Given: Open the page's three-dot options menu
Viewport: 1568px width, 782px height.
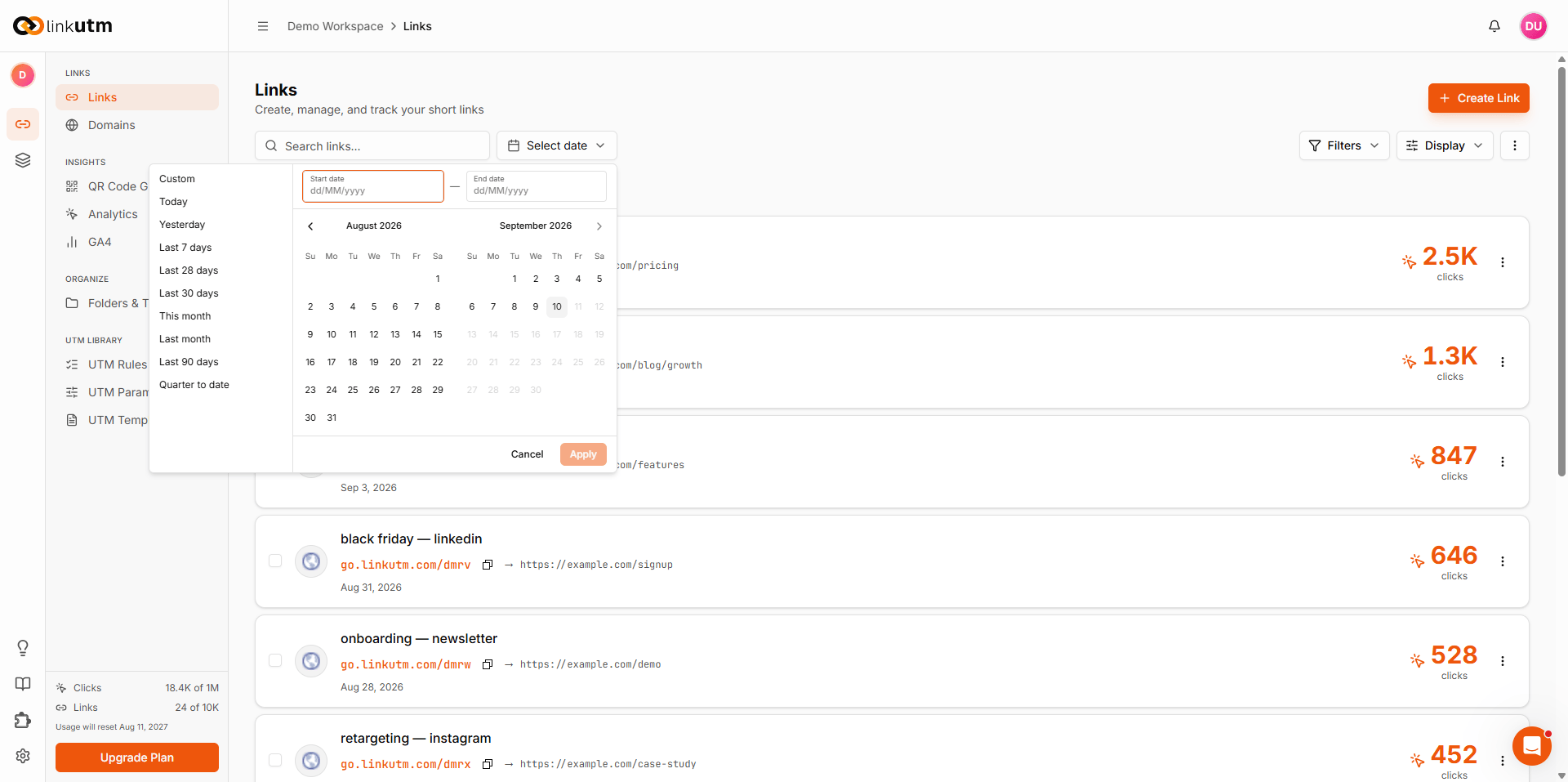Looking at the screenshot, I should (1515, 145).
